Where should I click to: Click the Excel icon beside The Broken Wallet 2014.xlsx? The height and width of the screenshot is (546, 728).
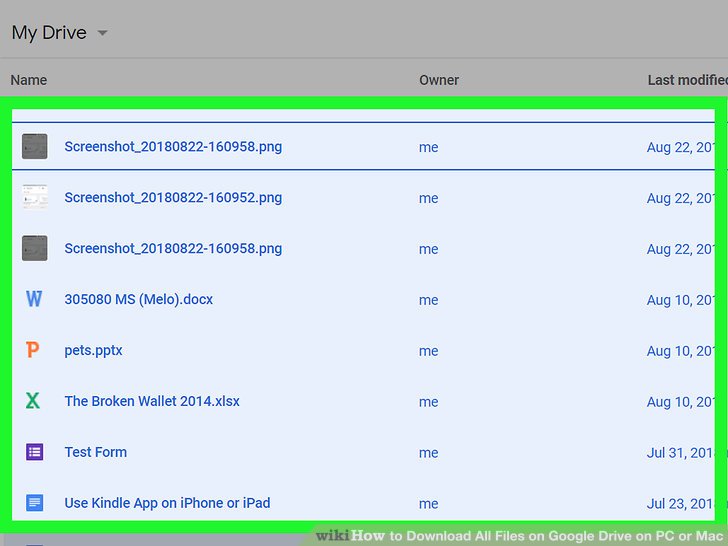32,400
